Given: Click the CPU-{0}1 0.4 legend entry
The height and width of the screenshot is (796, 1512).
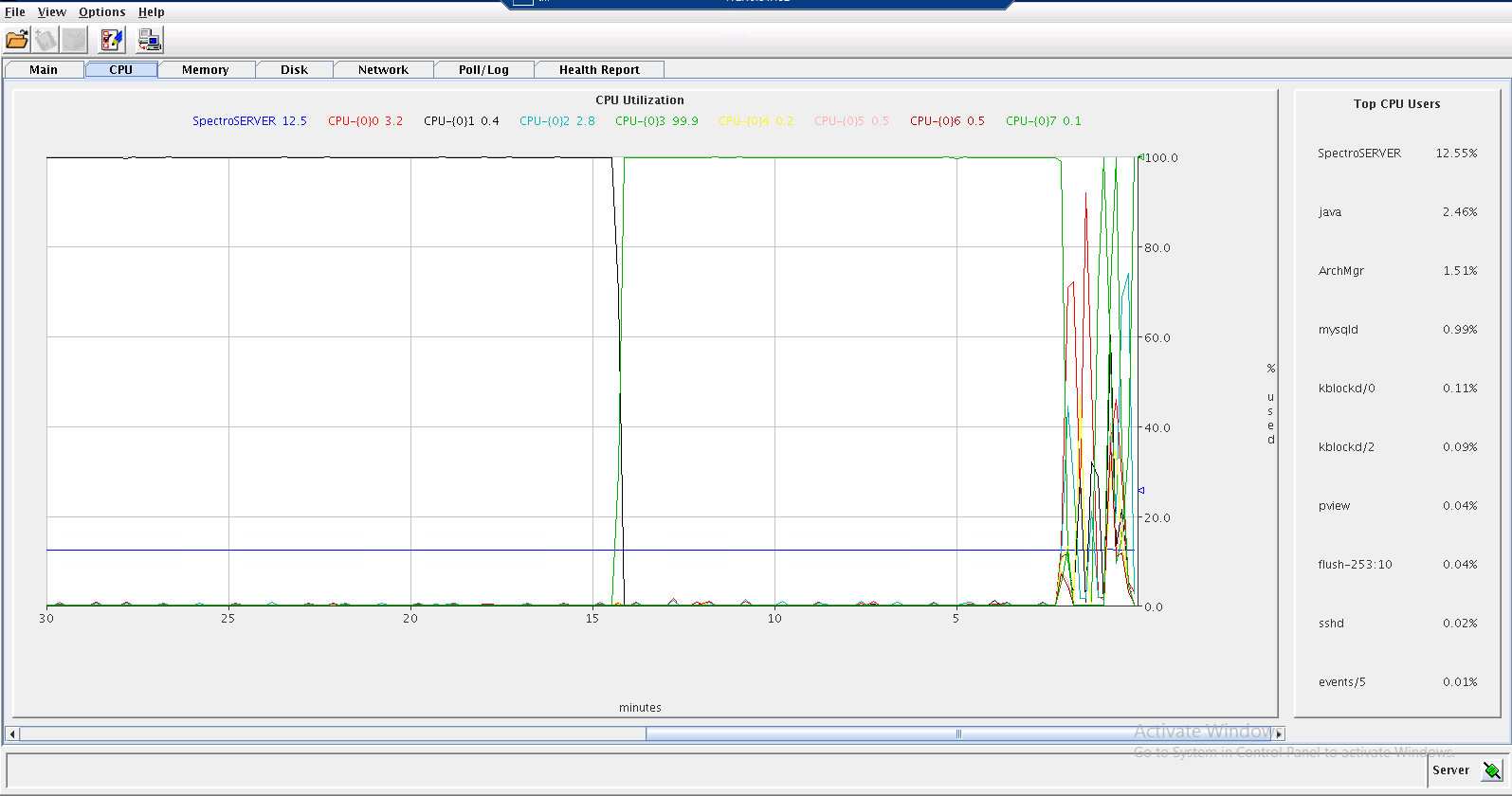Looking at the screenshot, I should click(462, 121).
